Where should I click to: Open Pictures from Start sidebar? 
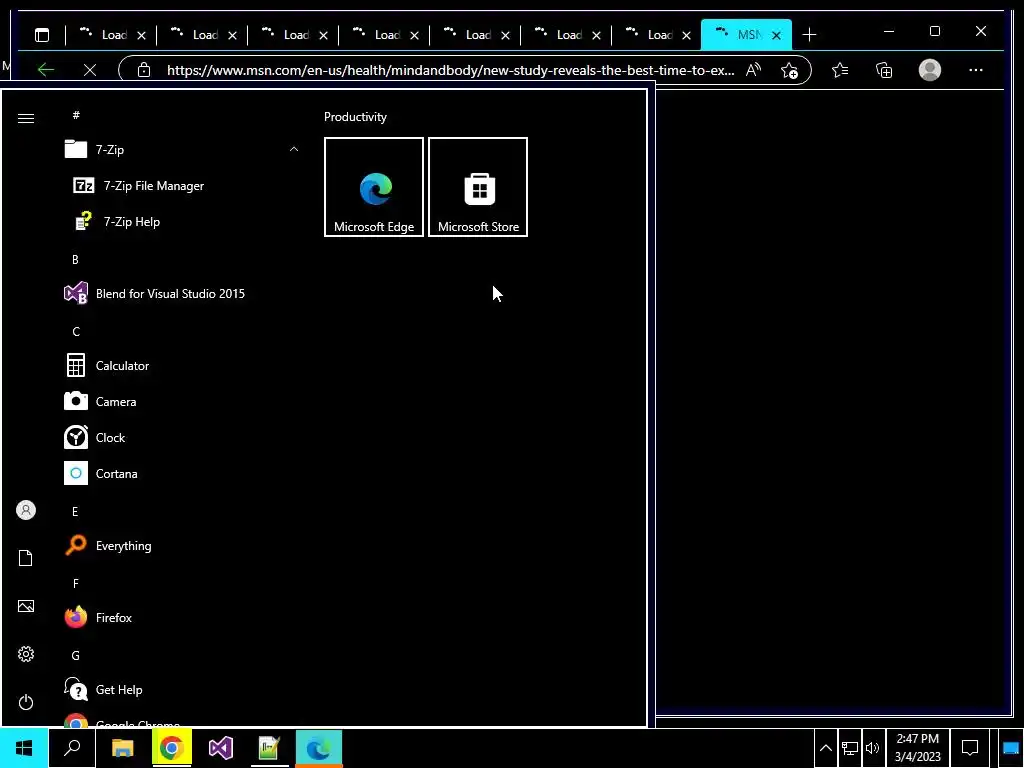(x=26, y=606)
